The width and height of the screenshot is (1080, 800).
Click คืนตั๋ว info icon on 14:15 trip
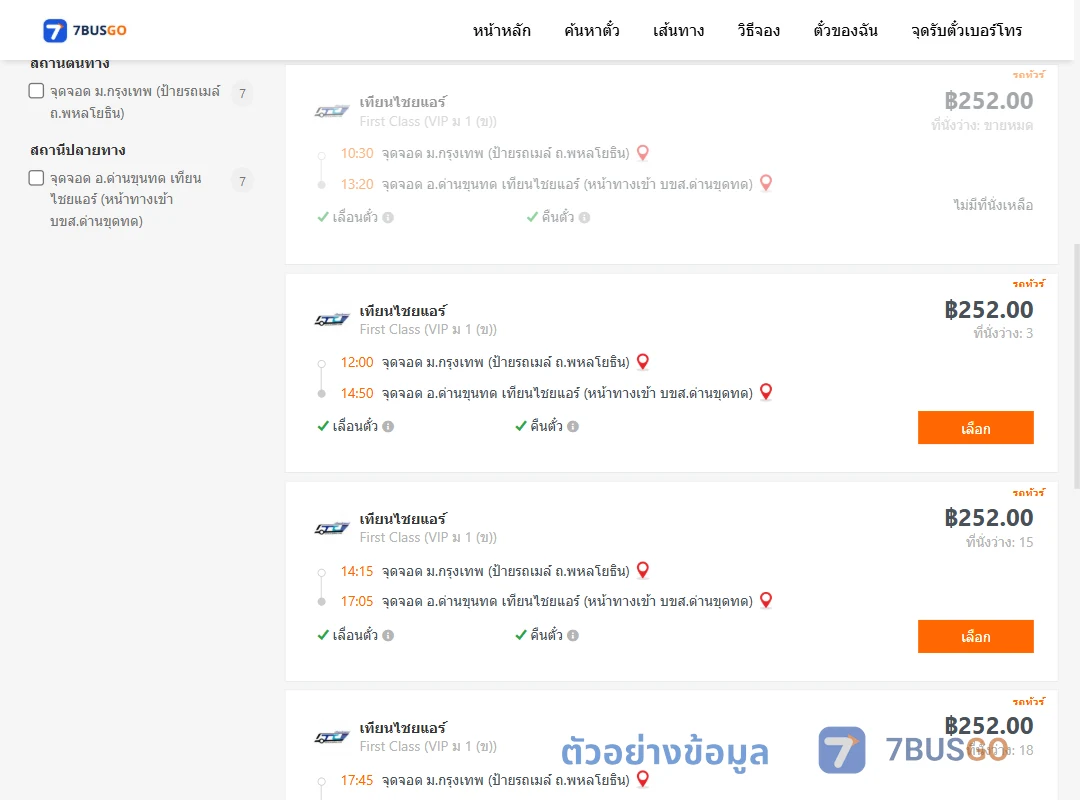point(573,635)
